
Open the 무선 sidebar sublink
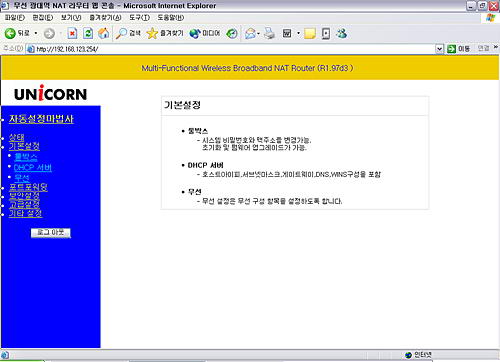[x=22, y=178]
